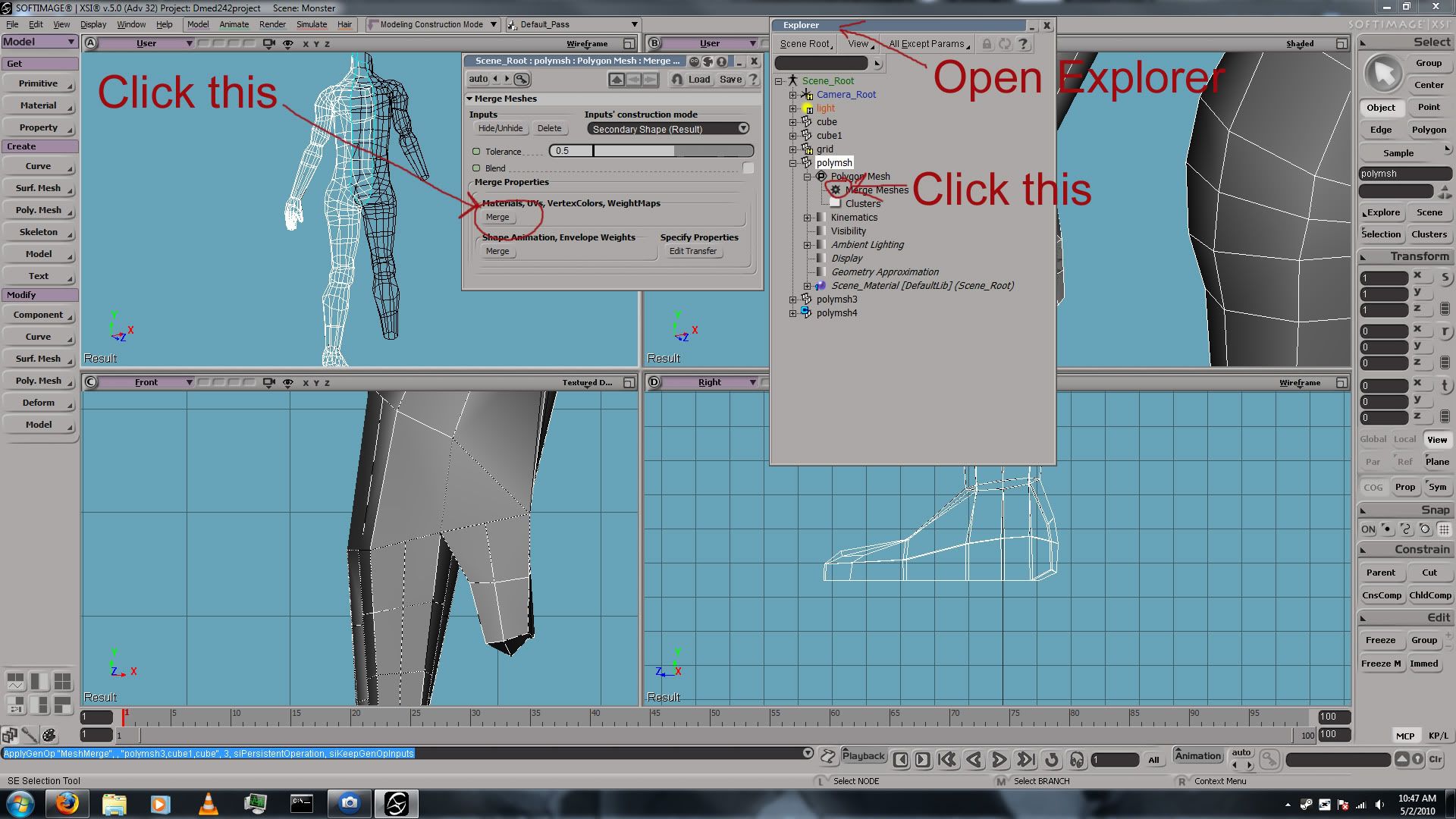Image resolution: width=1456 pixels, height=819 pixels.
Task: Open help question mark in Merge Meshes editor
Action: pos(753,79)
